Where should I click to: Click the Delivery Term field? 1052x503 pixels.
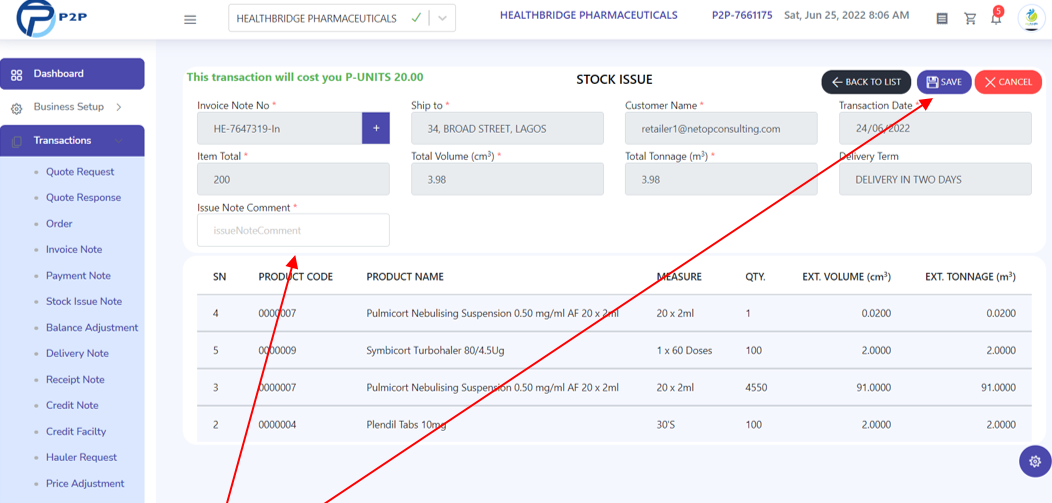[935, 179]
